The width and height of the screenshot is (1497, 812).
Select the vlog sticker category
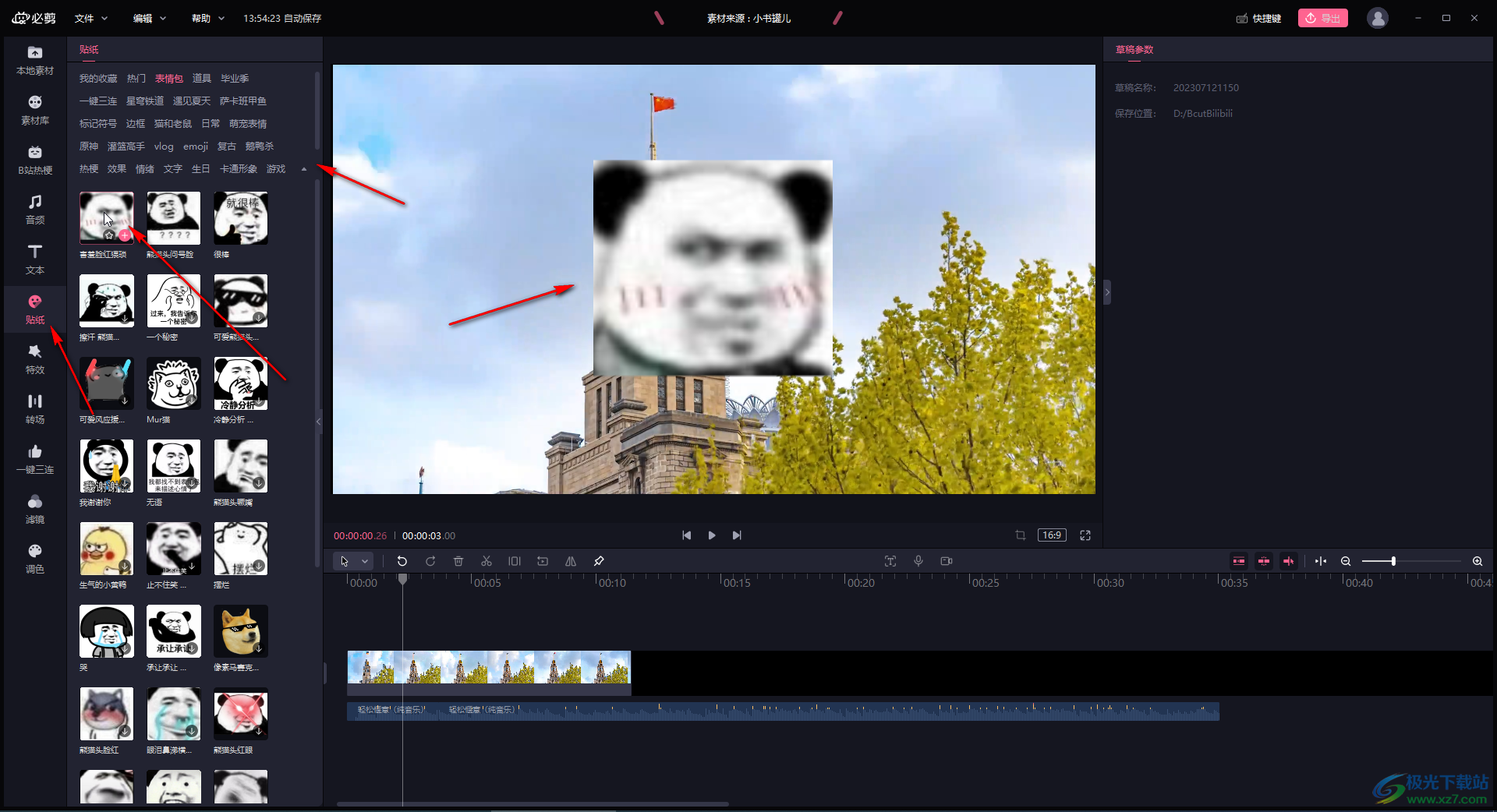(x=164, y=147)
